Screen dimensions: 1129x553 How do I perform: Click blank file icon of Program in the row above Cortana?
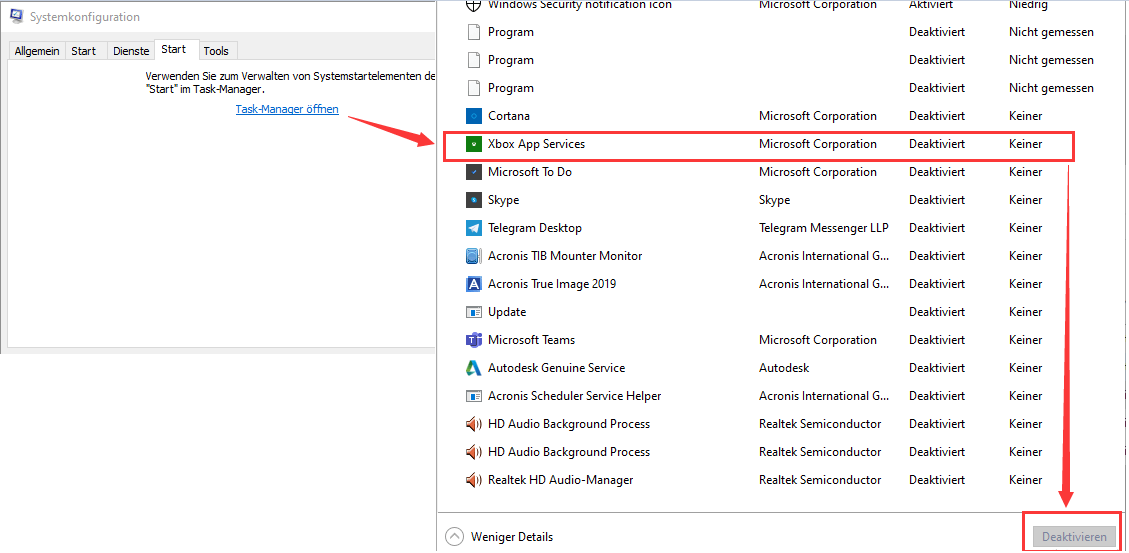pos(473,88)
